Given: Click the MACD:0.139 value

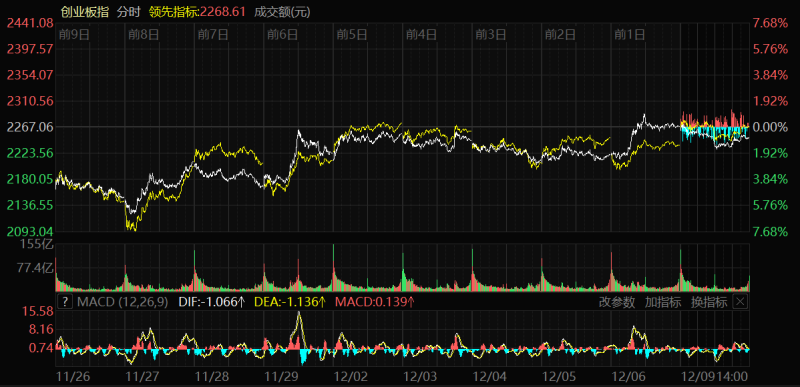Looking at the screenshot, I should point(374,302).
